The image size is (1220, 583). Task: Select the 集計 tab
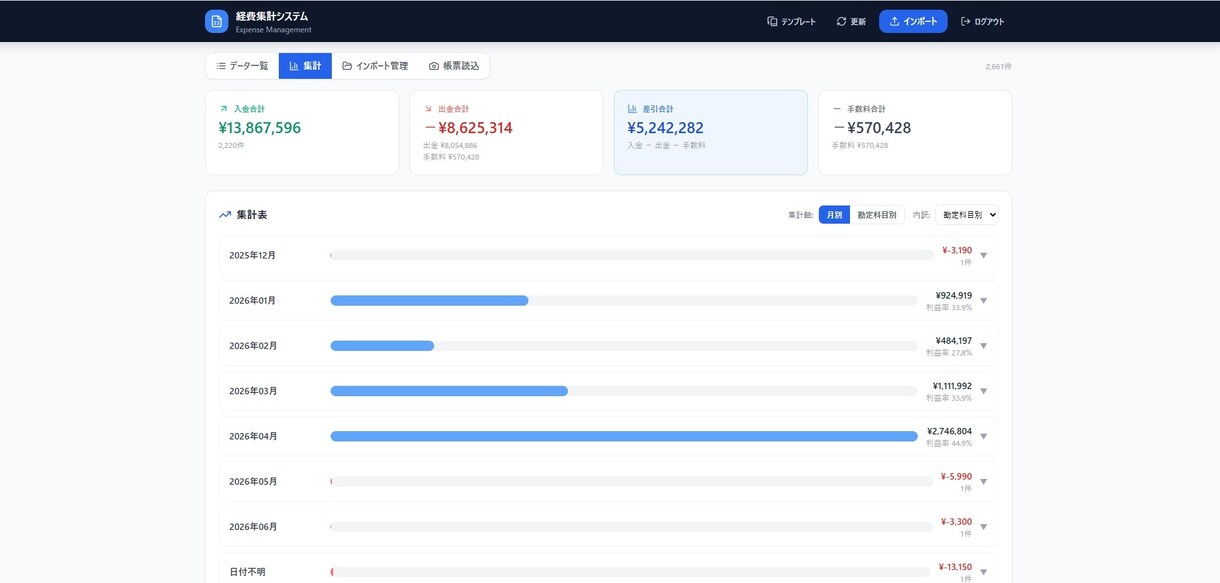(305, 66)
